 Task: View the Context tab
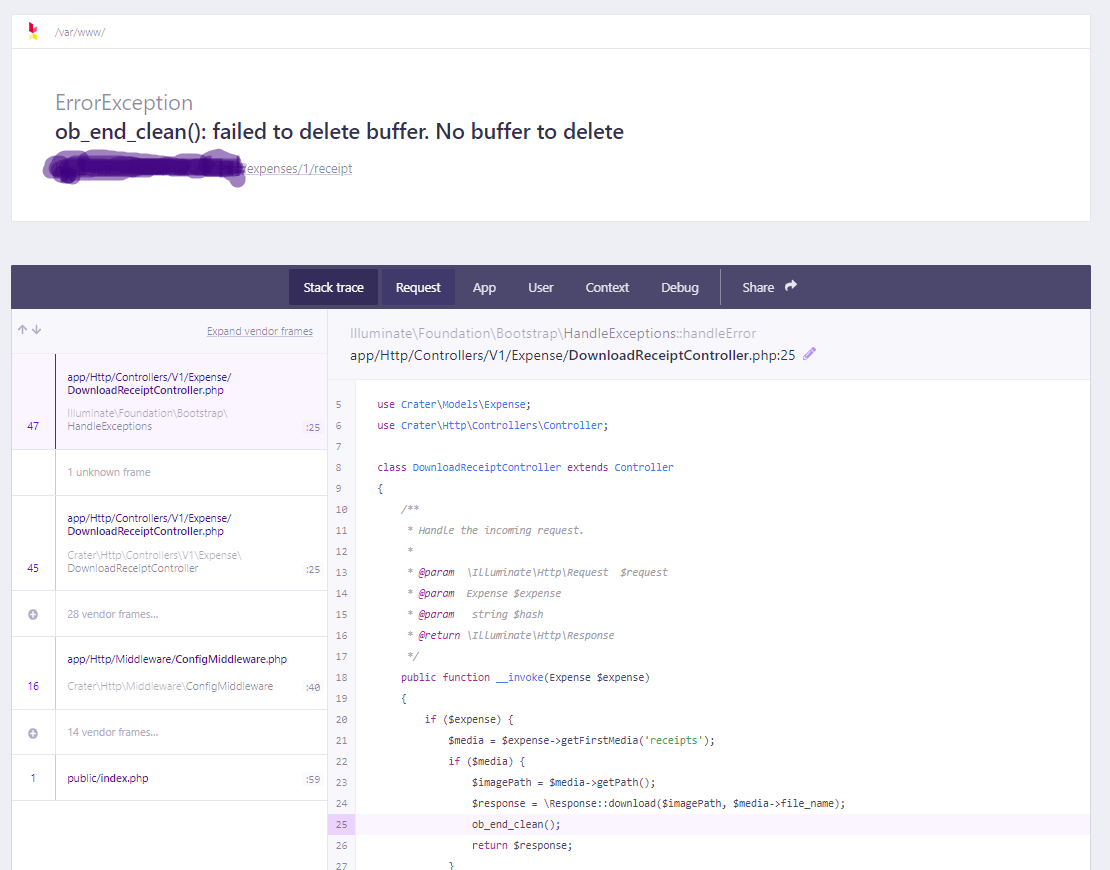(607, 287)
